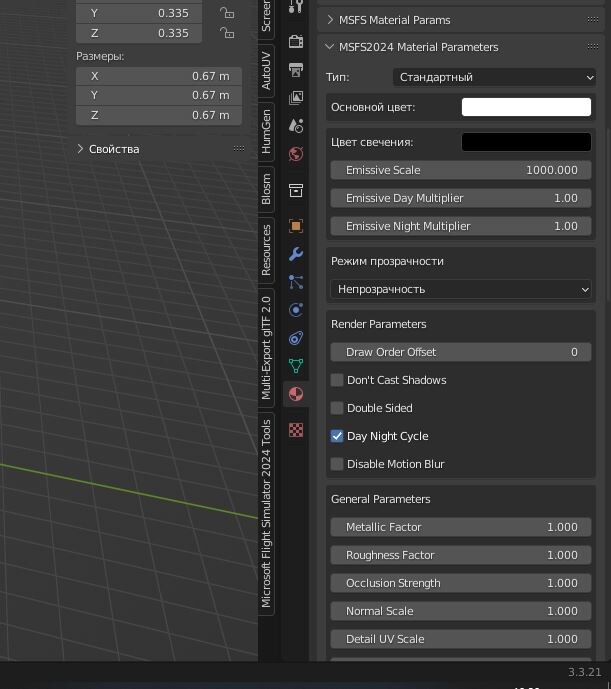Click Occlusion Strength field

[x=461, y=583]
